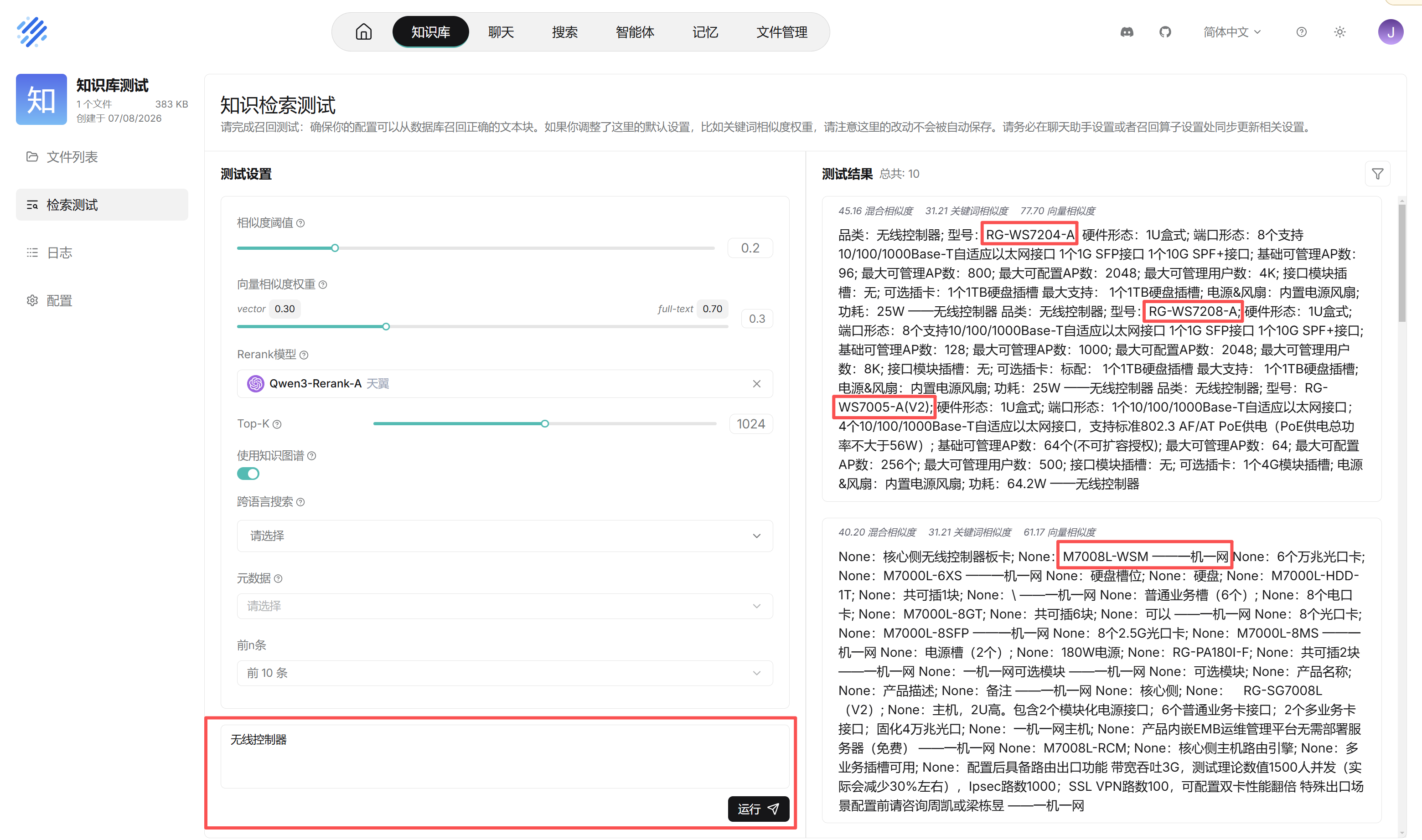Show help for 跨语言搜索
The image size is (1422, 840).
tap(300, 502)
